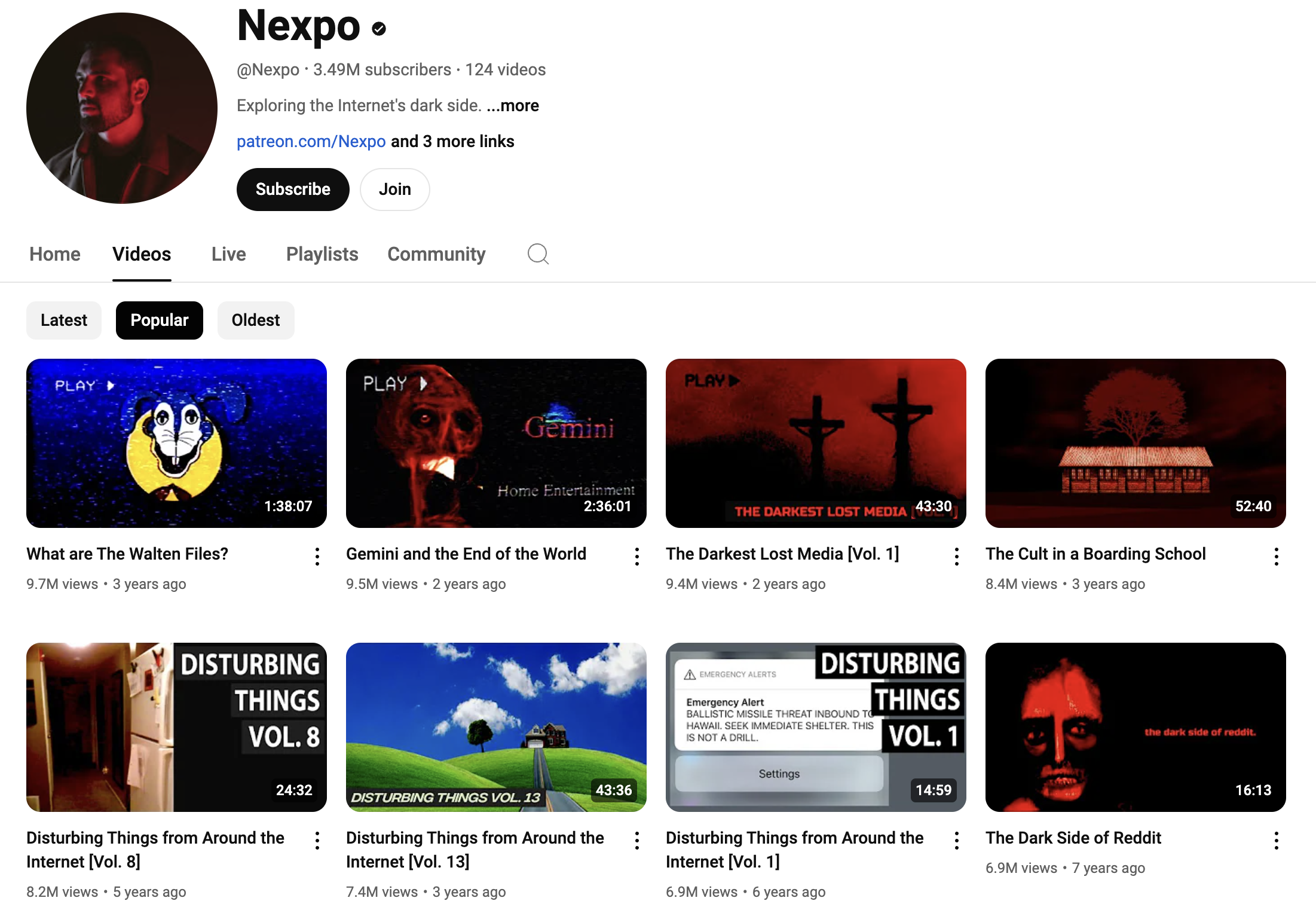Screen dimensions: 1316x904
Task: Sort videos by Oldest
Action: point(256,320)
